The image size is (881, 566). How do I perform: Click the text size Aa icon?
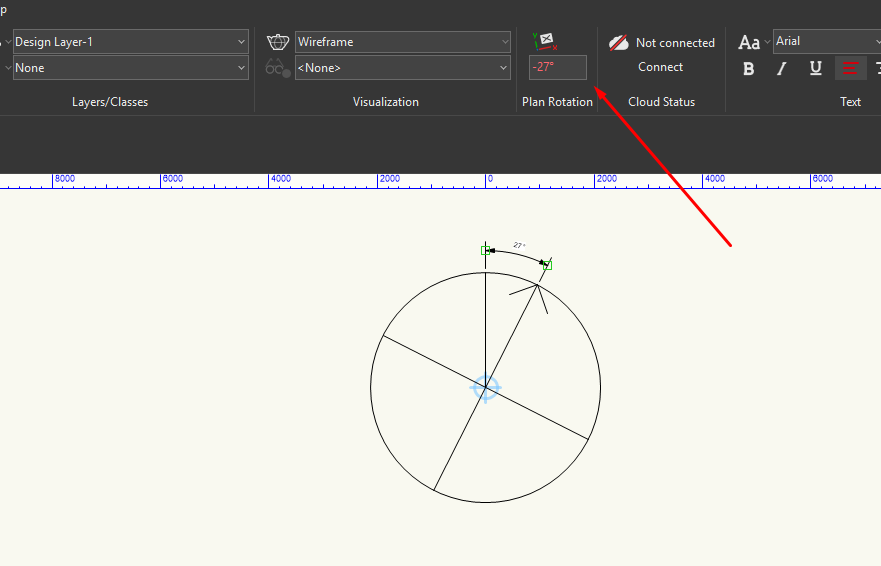coord(749,42)
